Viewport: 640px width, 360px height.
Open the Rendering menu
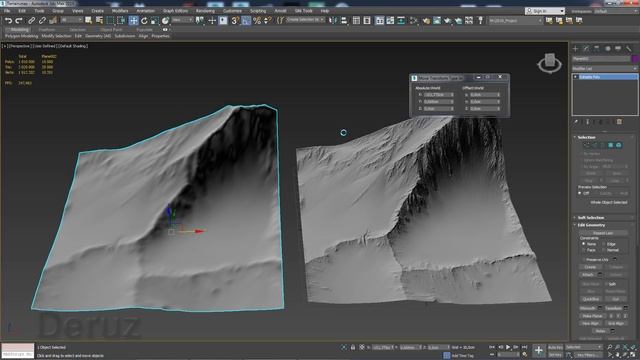(x=205, y=11)
